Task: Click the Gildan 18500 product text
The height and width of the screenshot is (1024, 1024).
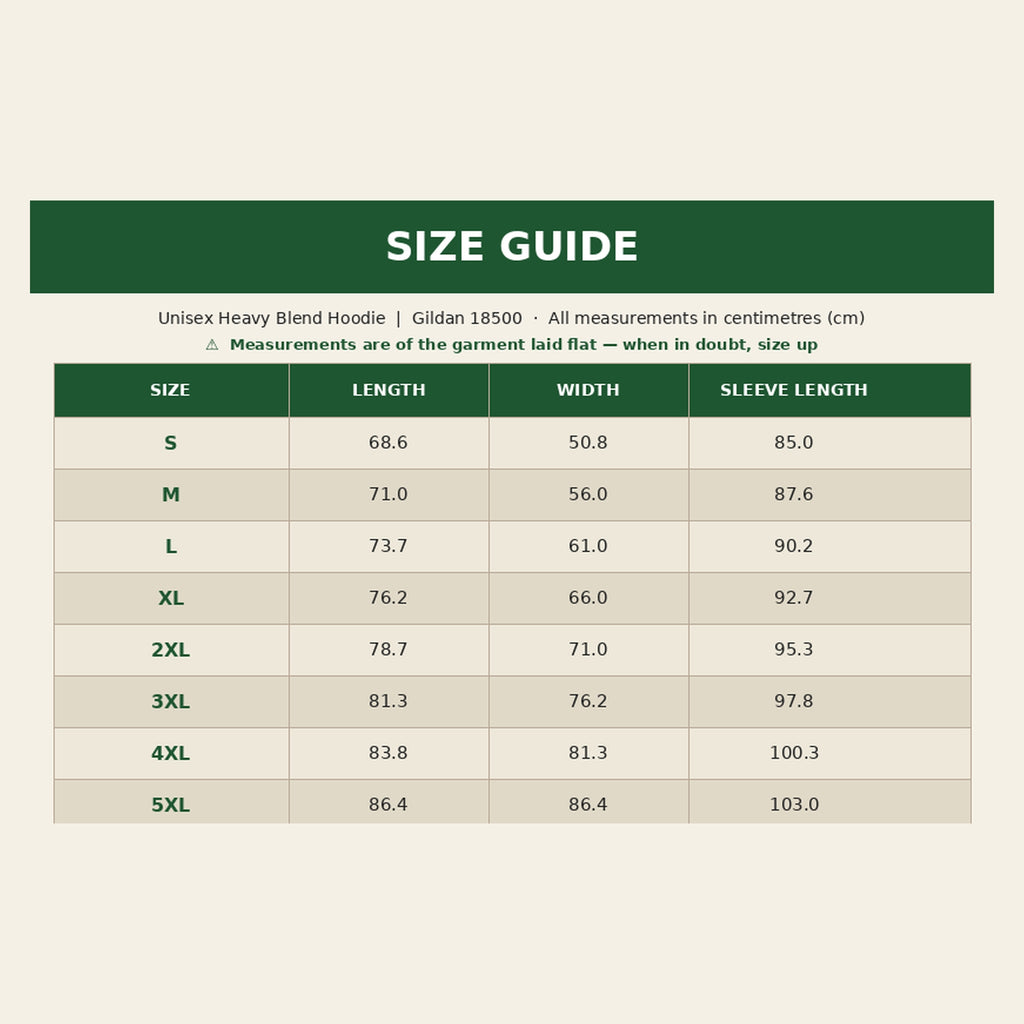Action: pos(467,318)
